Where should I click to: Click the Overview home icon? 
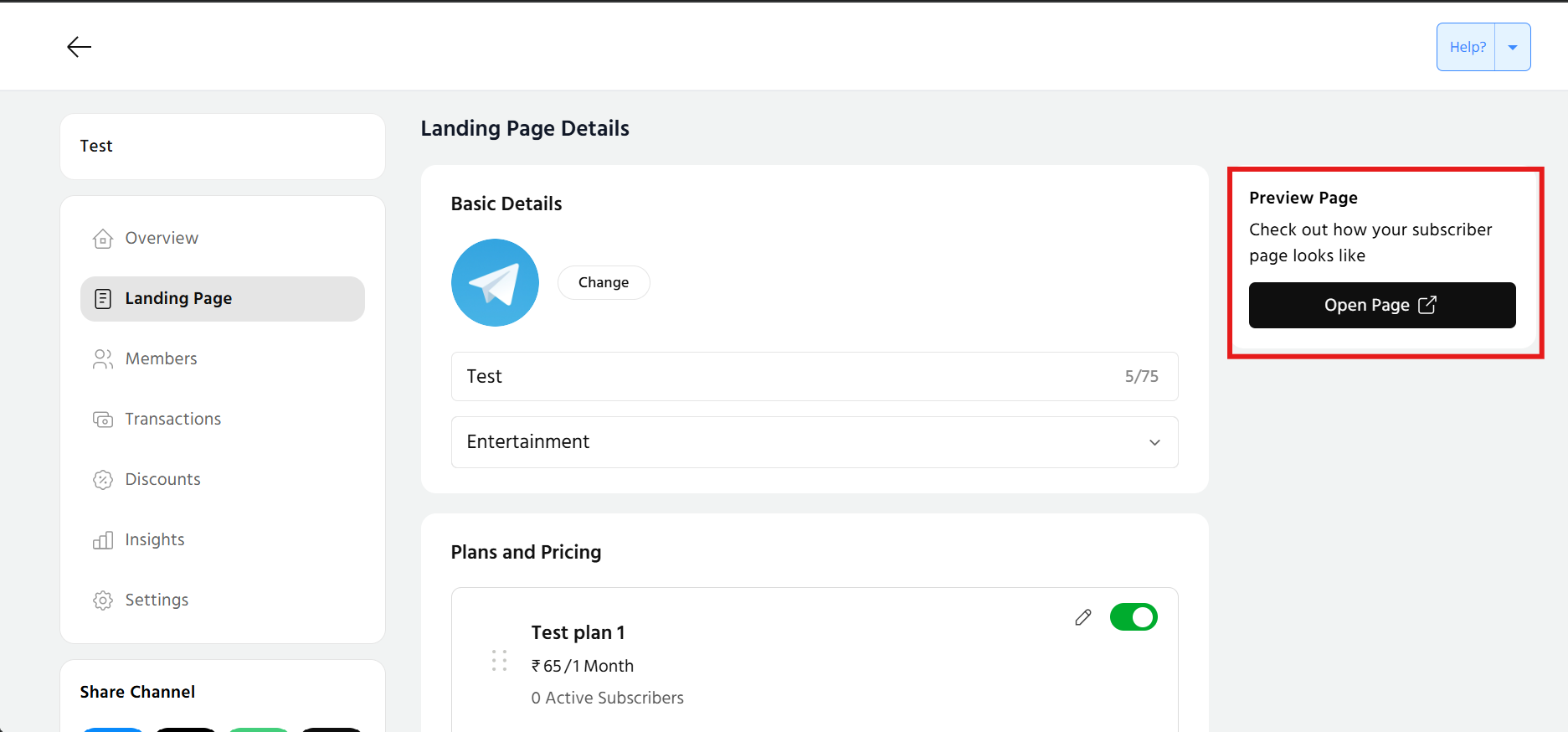pyautogui.click(x=103, y=239)
